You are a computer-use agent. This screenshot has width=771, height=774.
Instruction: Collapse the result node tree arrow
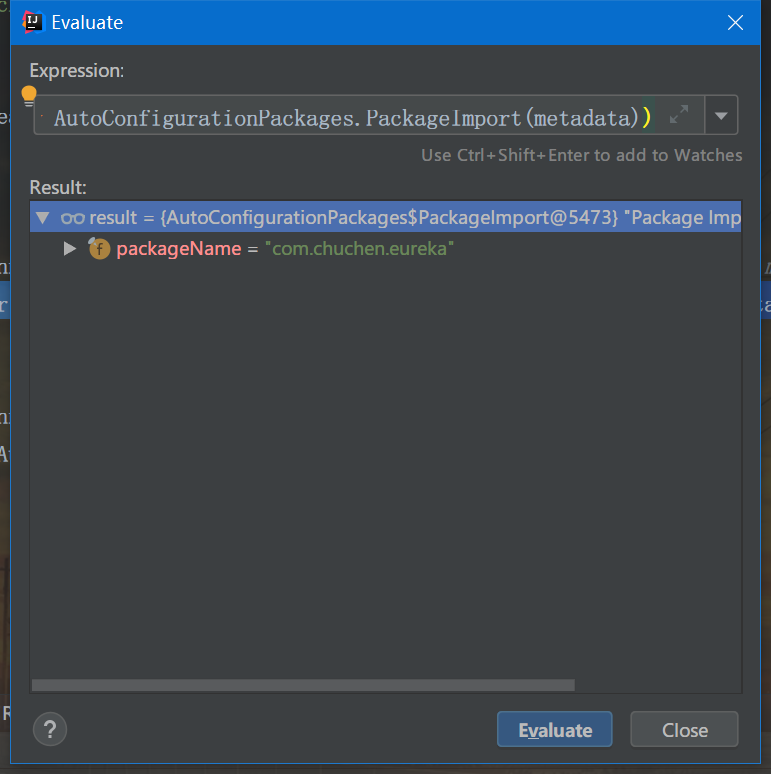42,218
